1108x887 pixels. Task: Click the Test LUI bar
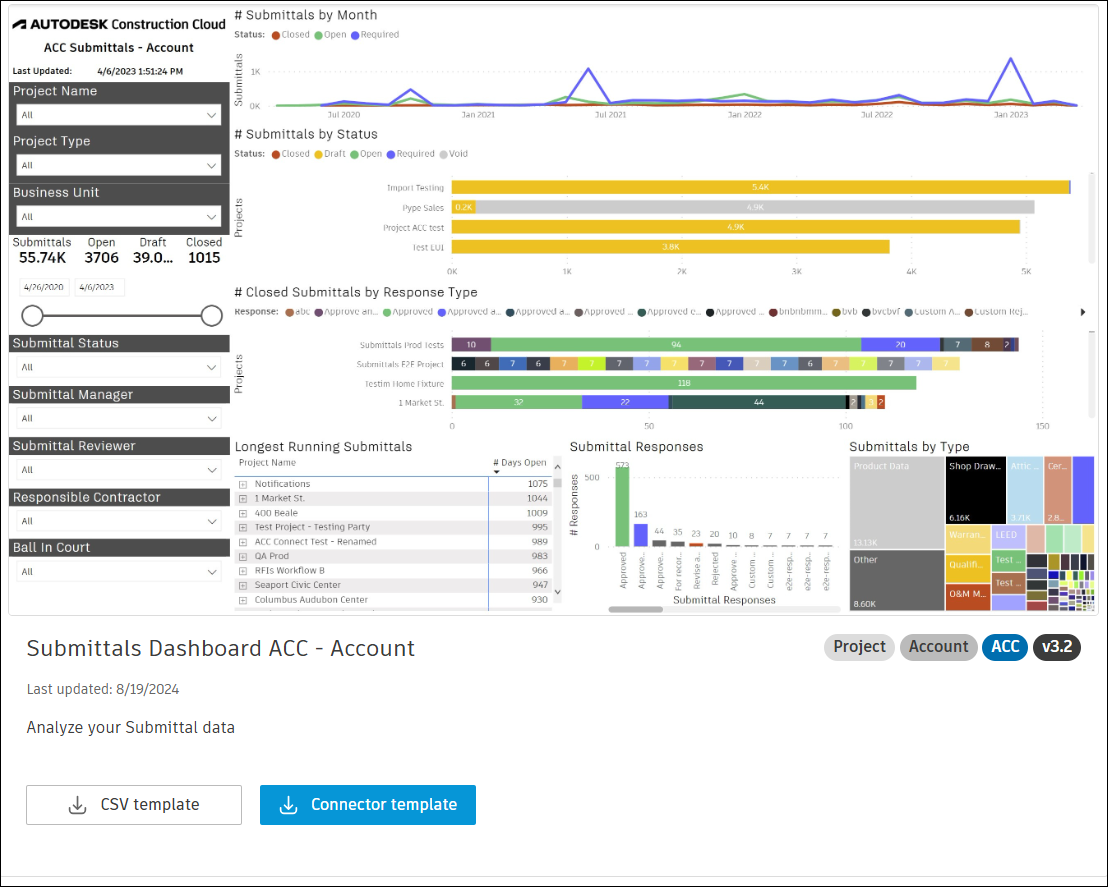[671, 247]
